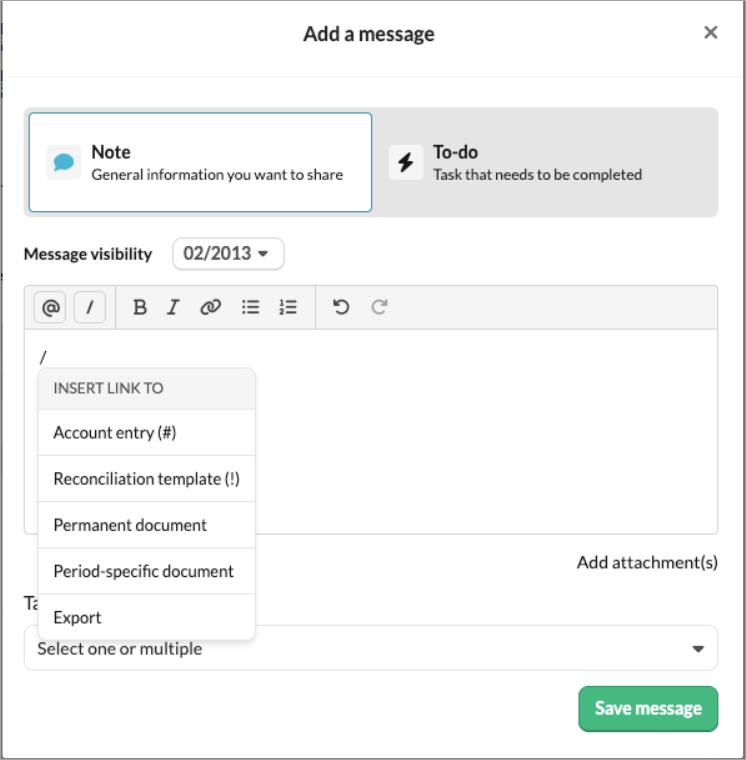746x760 pixels.
Task: Choose Account entry (#) link option
Action: 146,432
